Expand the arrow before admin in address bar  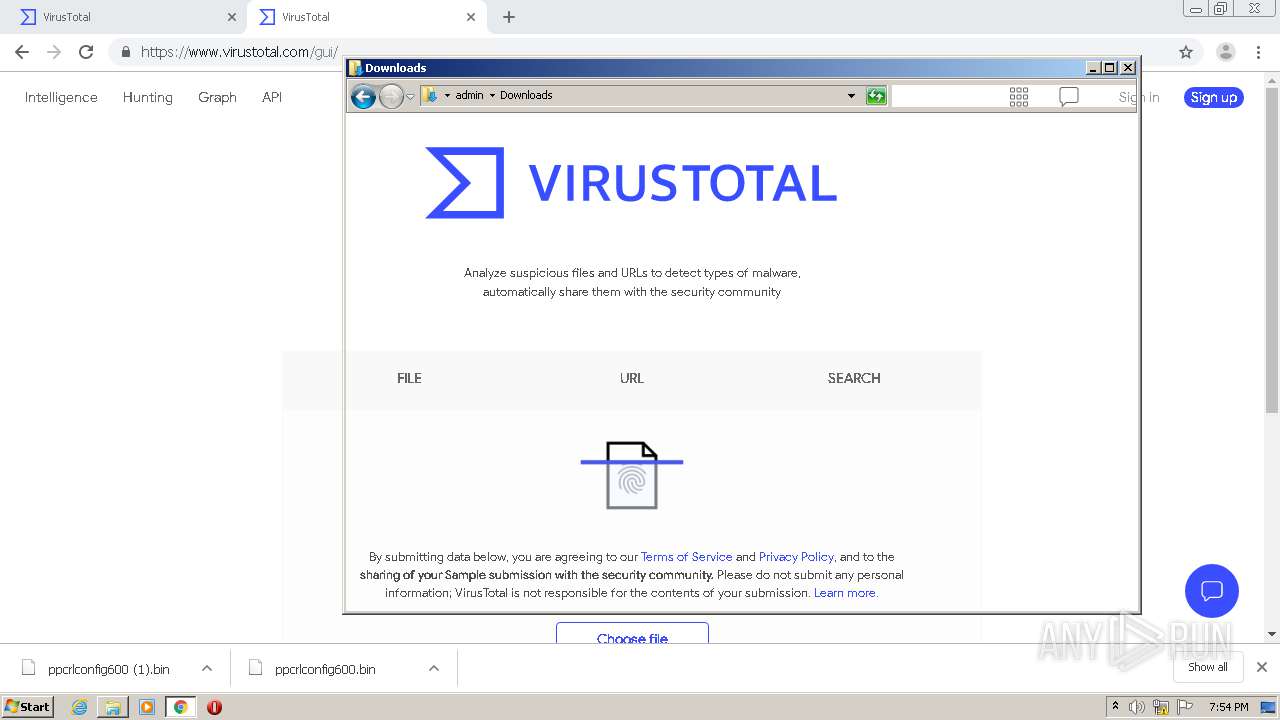click(447, 96)
